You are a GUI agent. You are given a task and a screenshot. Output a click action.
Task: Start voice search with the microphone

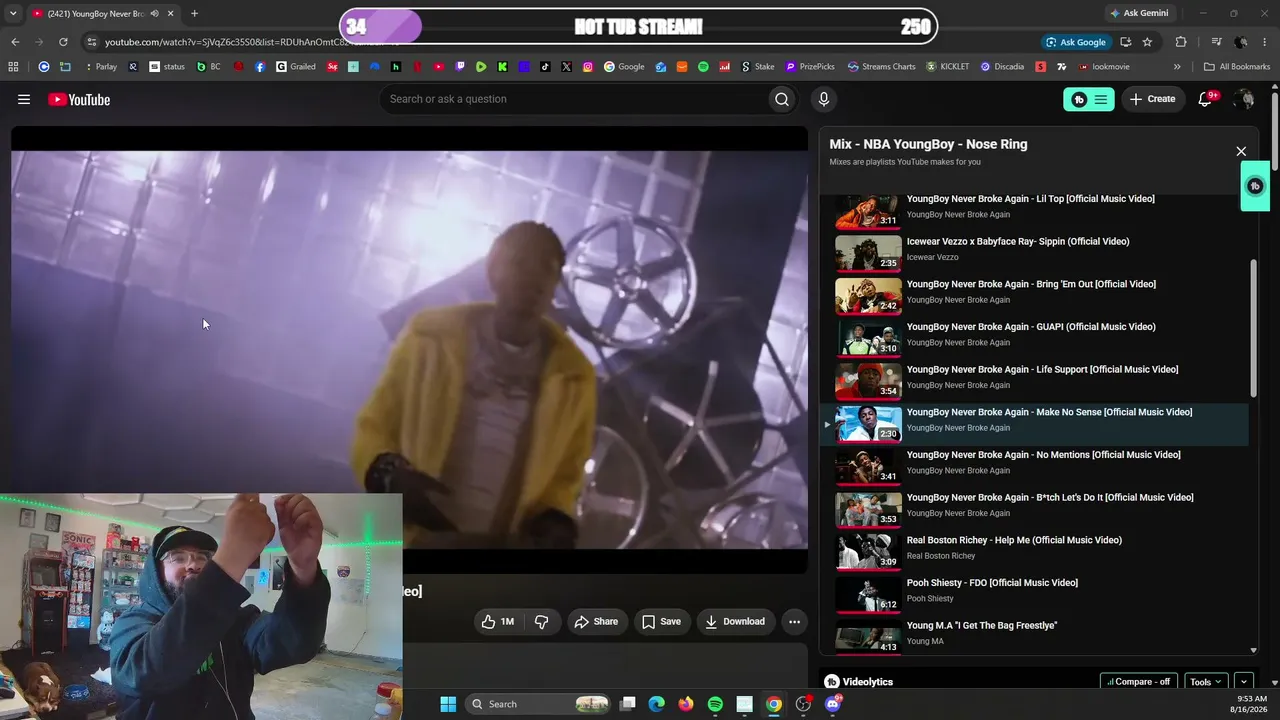click(x=824, y=99)
